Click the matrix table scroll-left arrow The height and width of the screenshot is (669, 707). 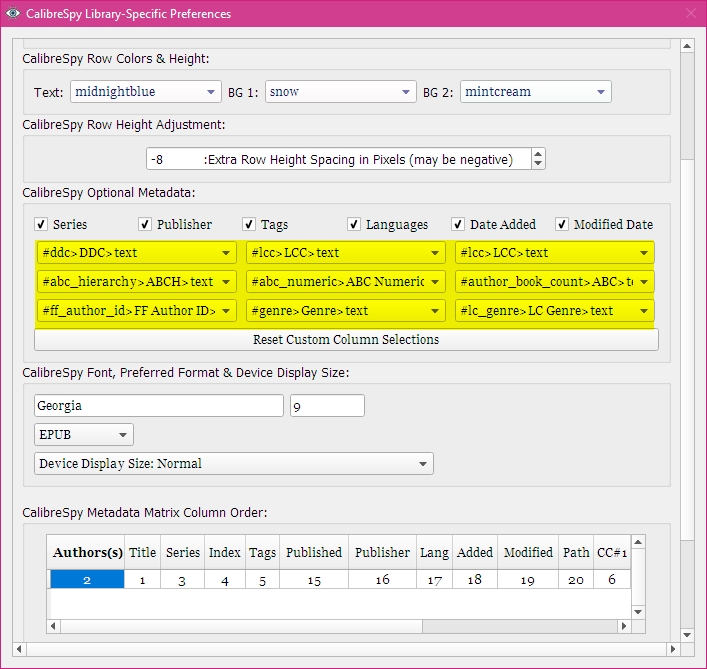[x=53, y=626]
